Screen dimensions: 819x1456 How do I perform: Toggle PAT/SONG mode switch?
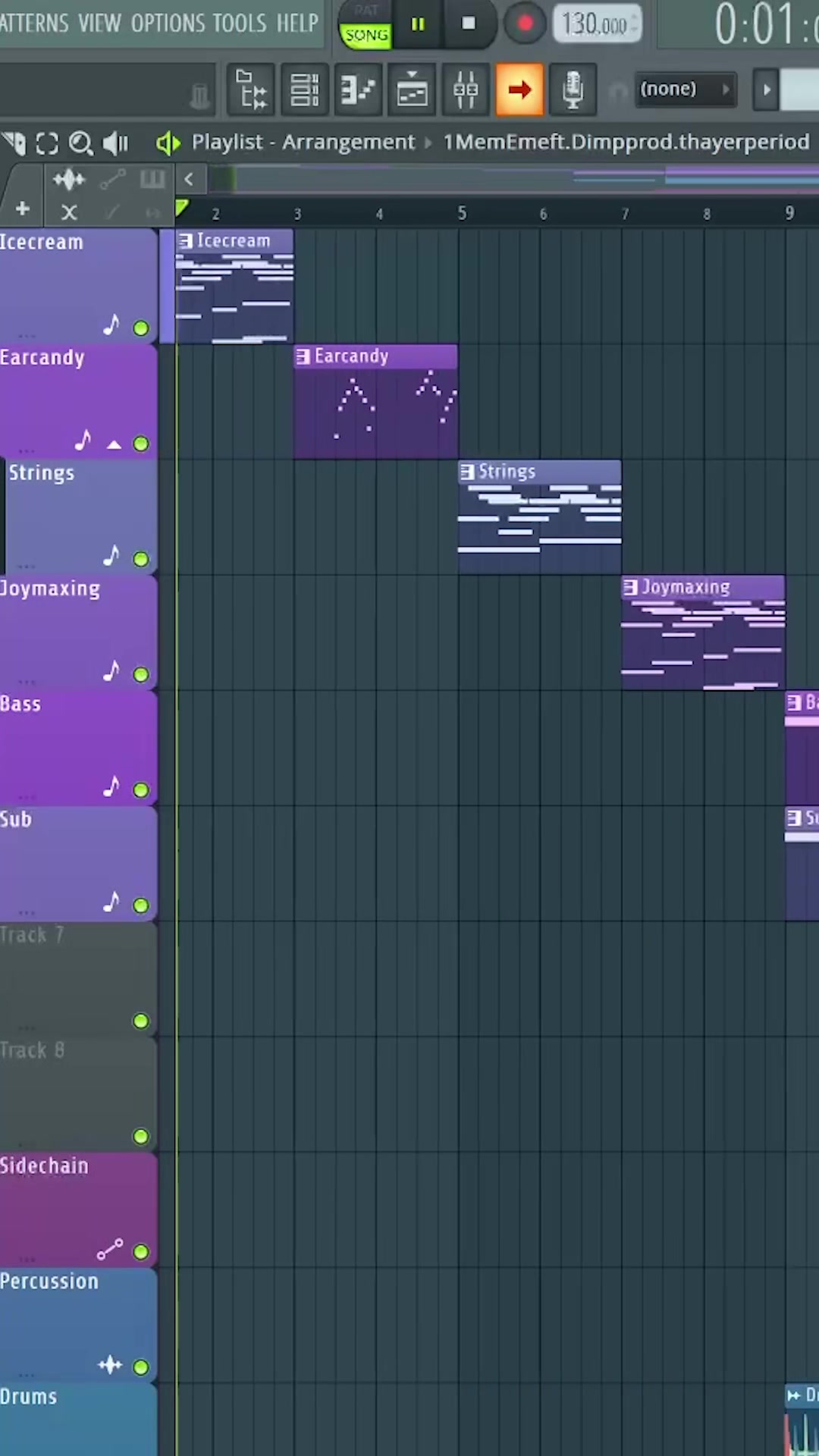click(x=366, y=24)
